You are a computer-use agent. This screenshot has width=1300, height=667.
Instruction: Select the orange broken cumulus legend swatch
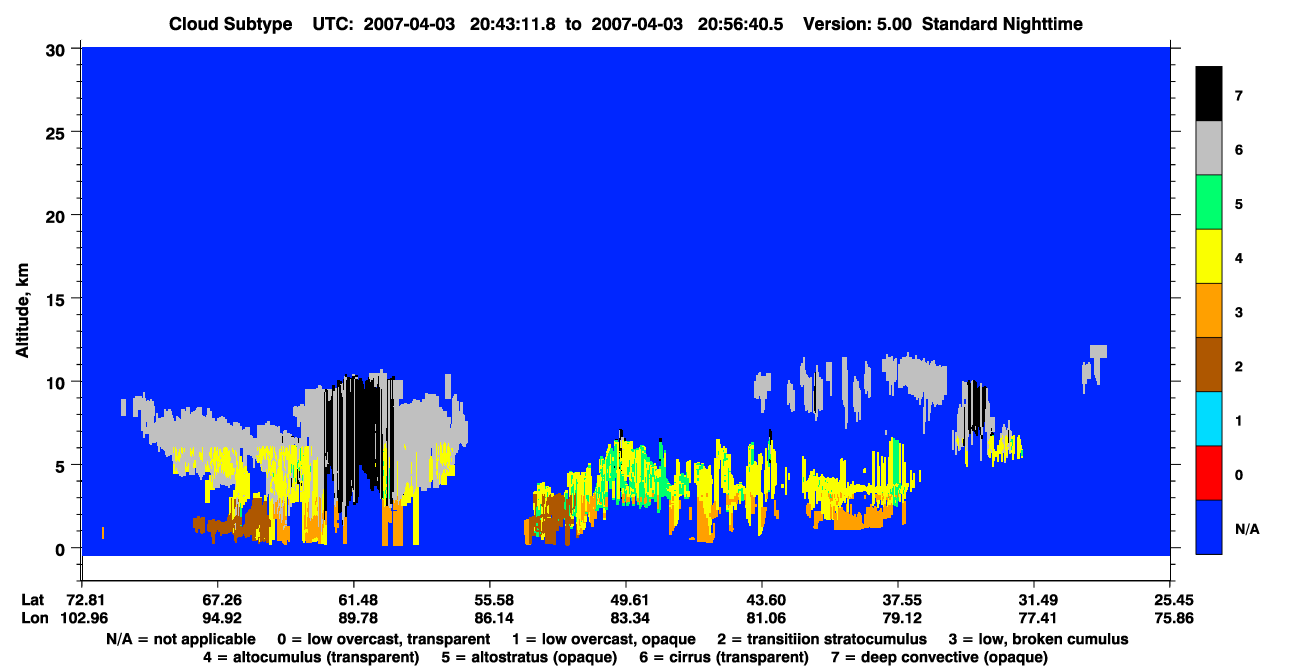pos(1209,311)
